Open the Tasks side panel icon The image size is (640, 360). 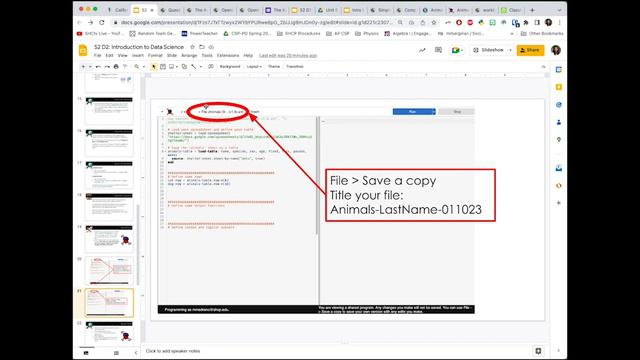coord(559,105)
